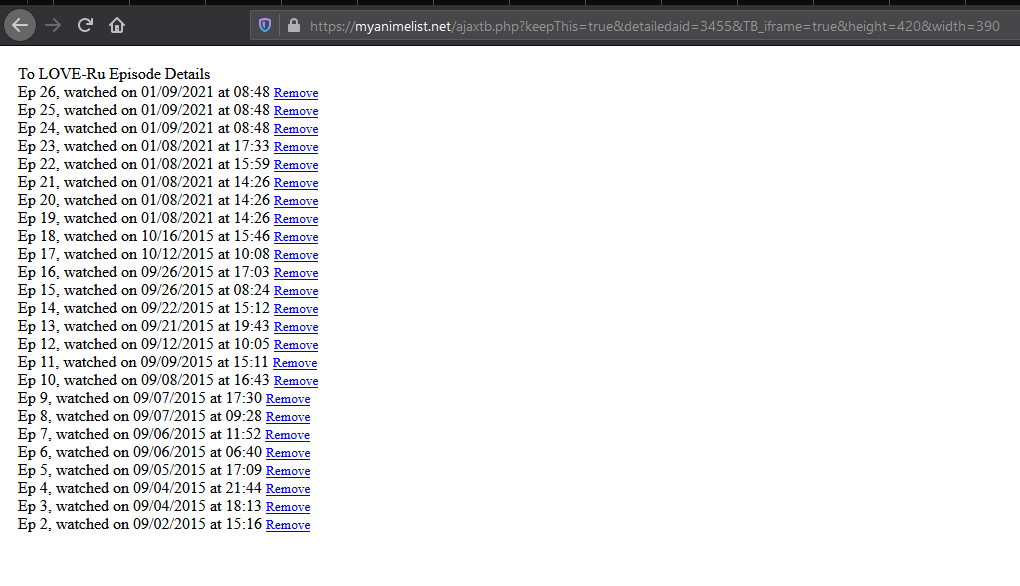The width and height of the screenshot is (1020, 586).
Task: Remove the Ep 15 watch entry
Action: click(296, 291)
